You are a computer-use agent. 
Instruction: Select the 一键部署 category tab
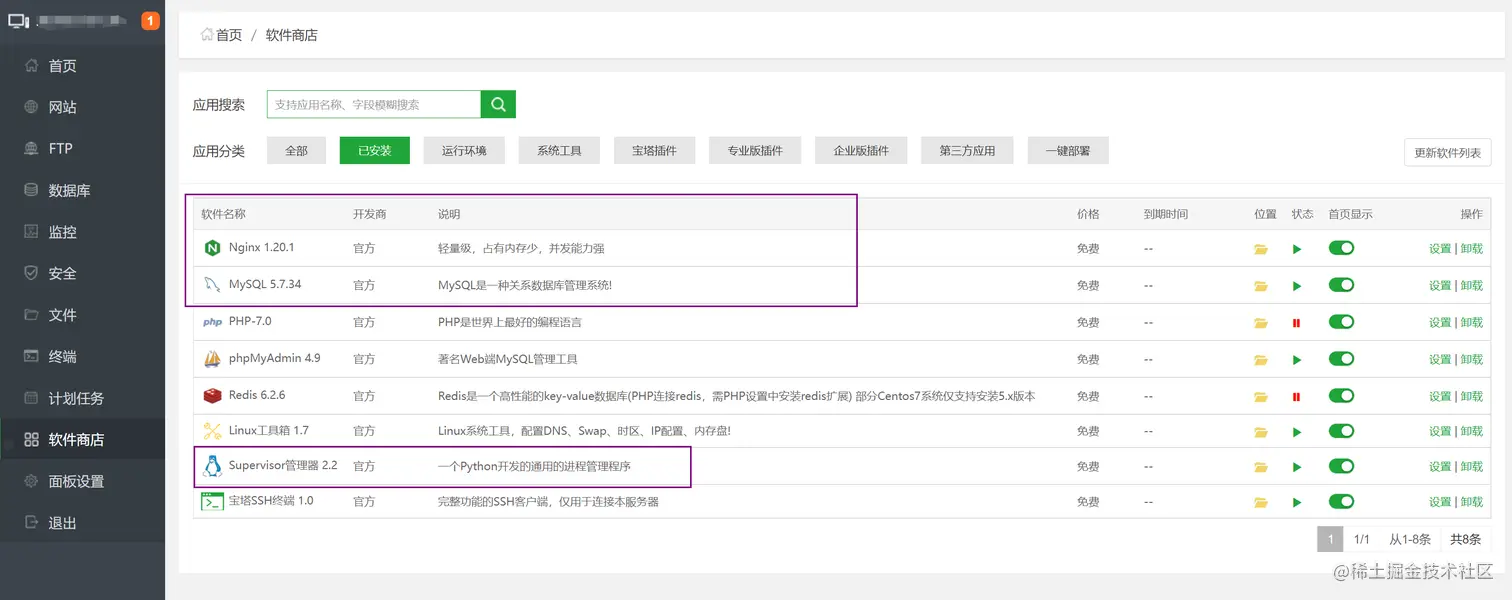(1068, 151)
